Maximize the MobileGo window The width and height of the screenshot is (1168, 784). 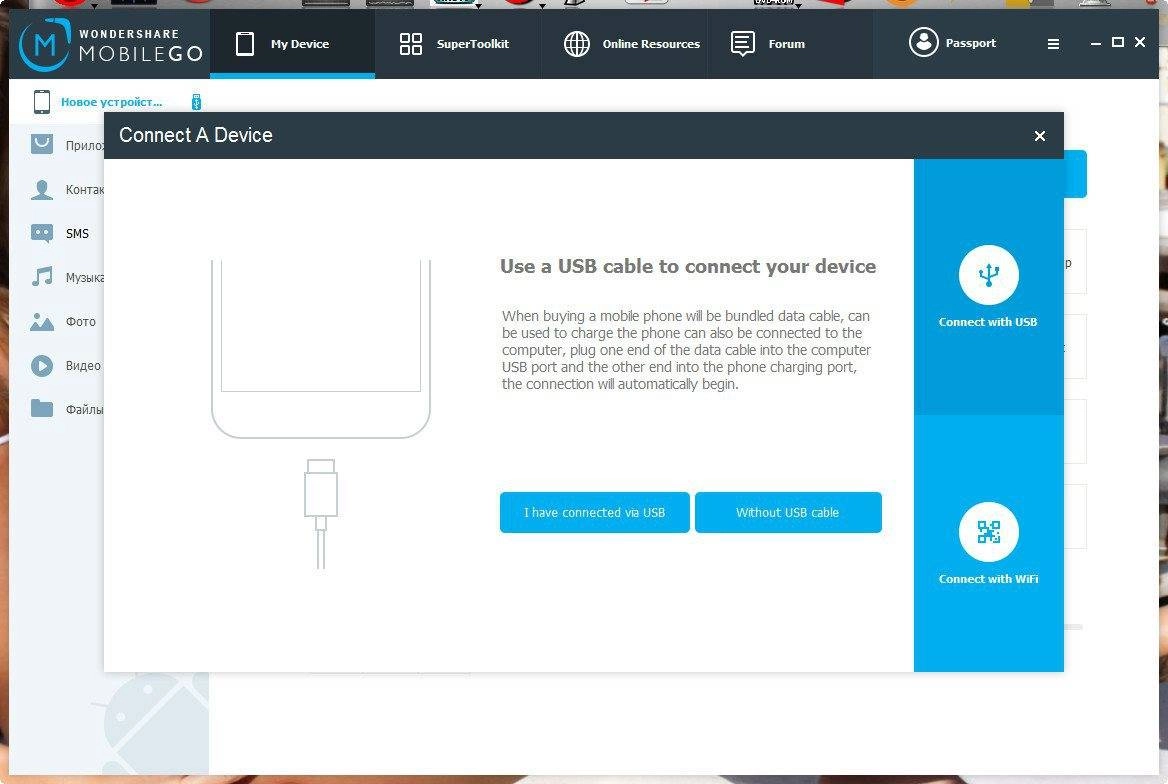pos(1117,42)
